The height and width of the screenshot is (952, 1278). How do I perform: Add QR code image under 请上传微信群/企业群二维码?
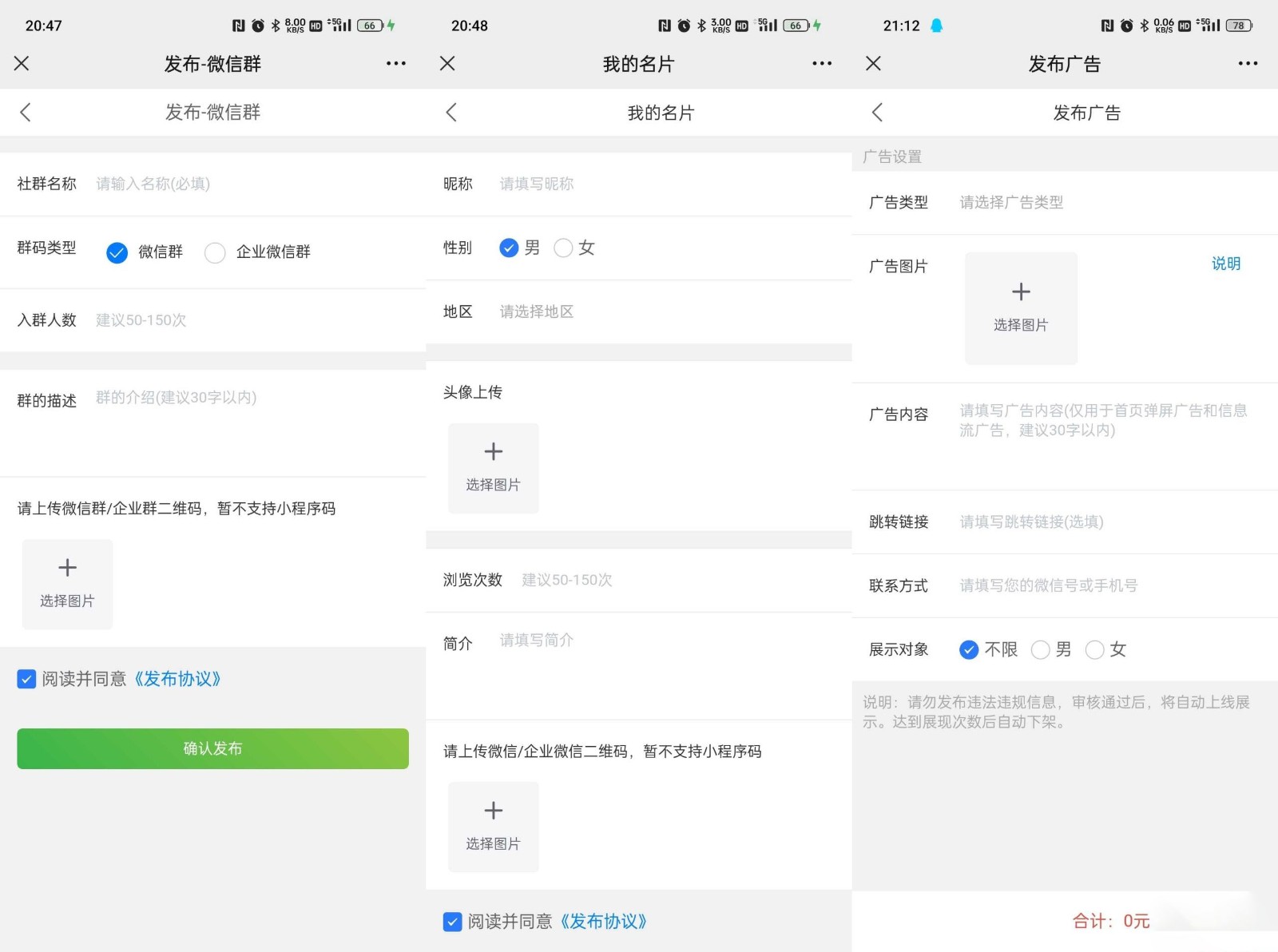point(67,584)
